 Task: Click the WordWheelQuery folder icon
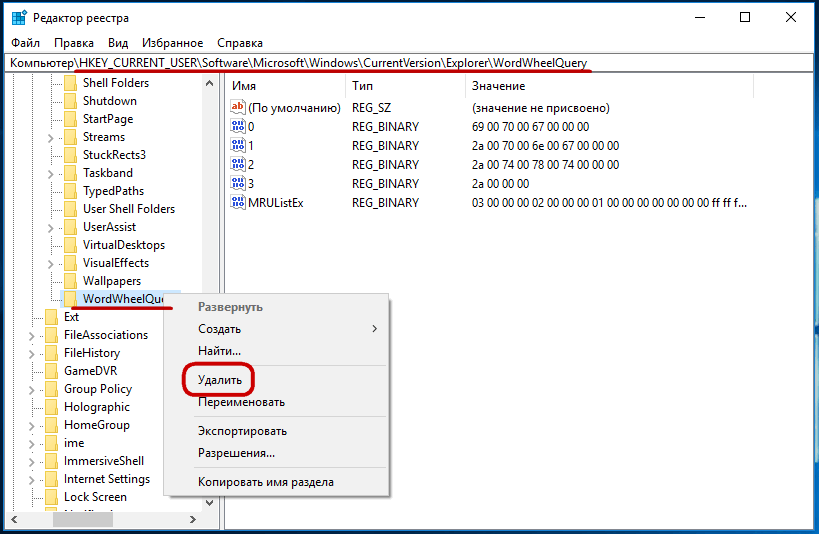[x=70, y=299]
